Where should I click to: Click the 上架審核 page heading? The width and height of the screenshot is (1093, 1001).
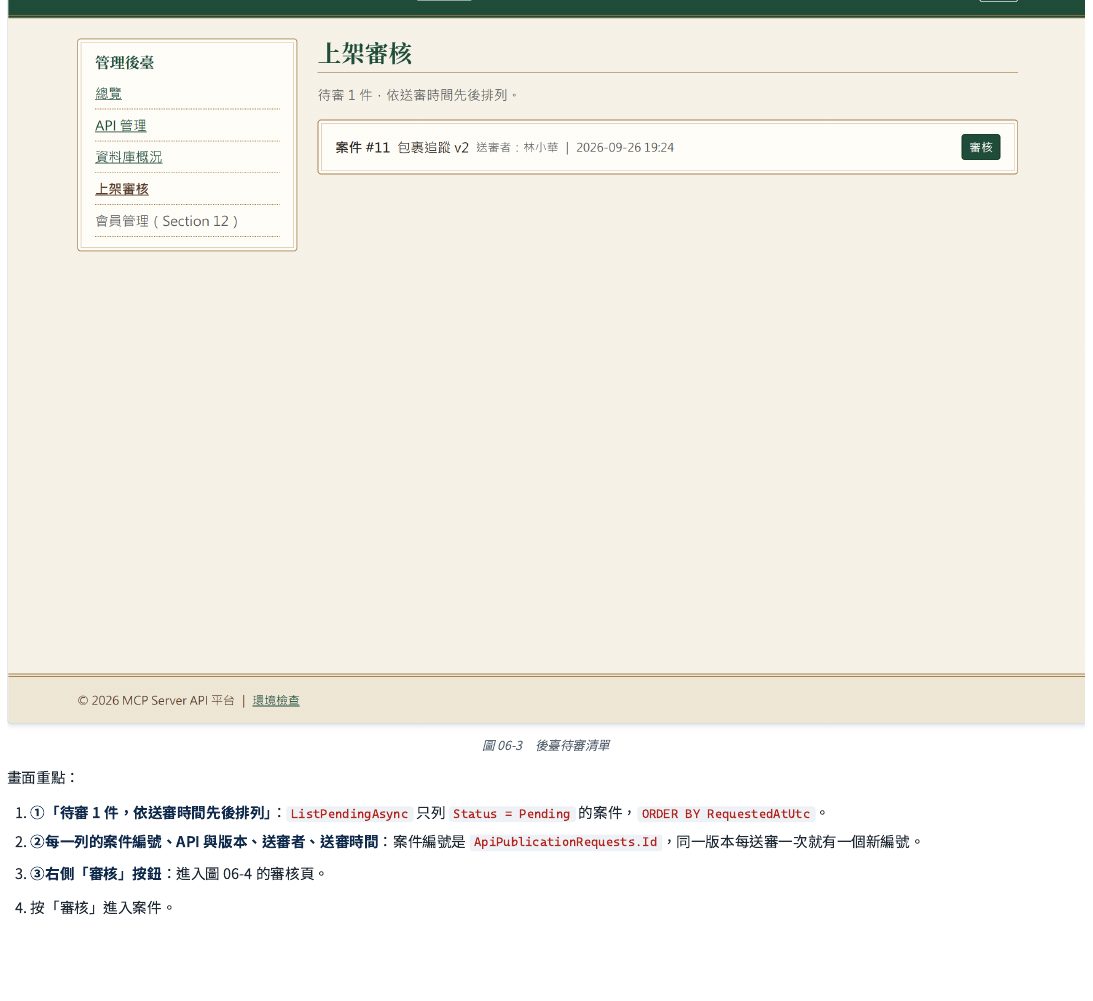365,54
